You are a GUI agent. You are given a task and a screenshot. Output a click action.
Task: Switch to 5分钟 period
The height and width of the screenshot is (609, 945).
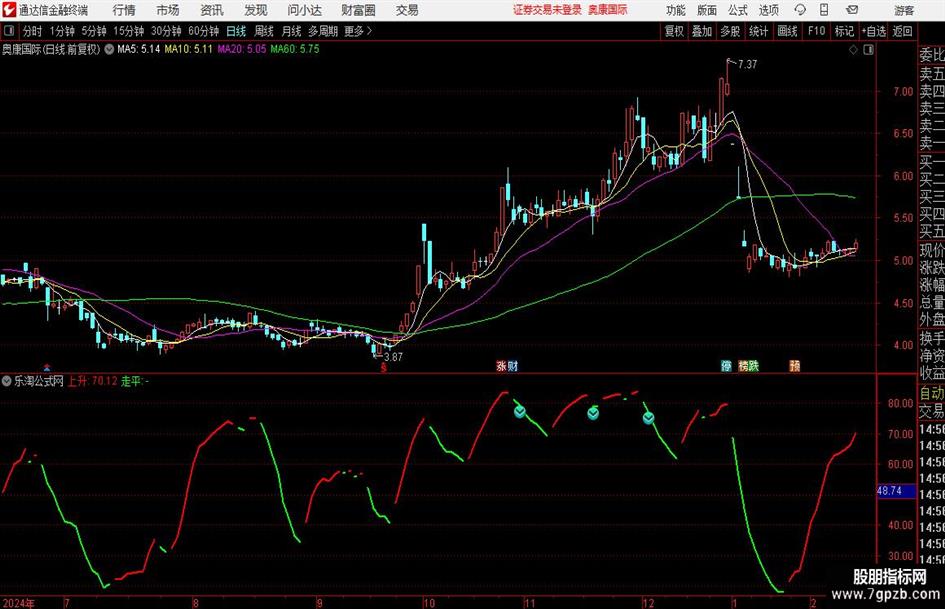click(94, 31)
